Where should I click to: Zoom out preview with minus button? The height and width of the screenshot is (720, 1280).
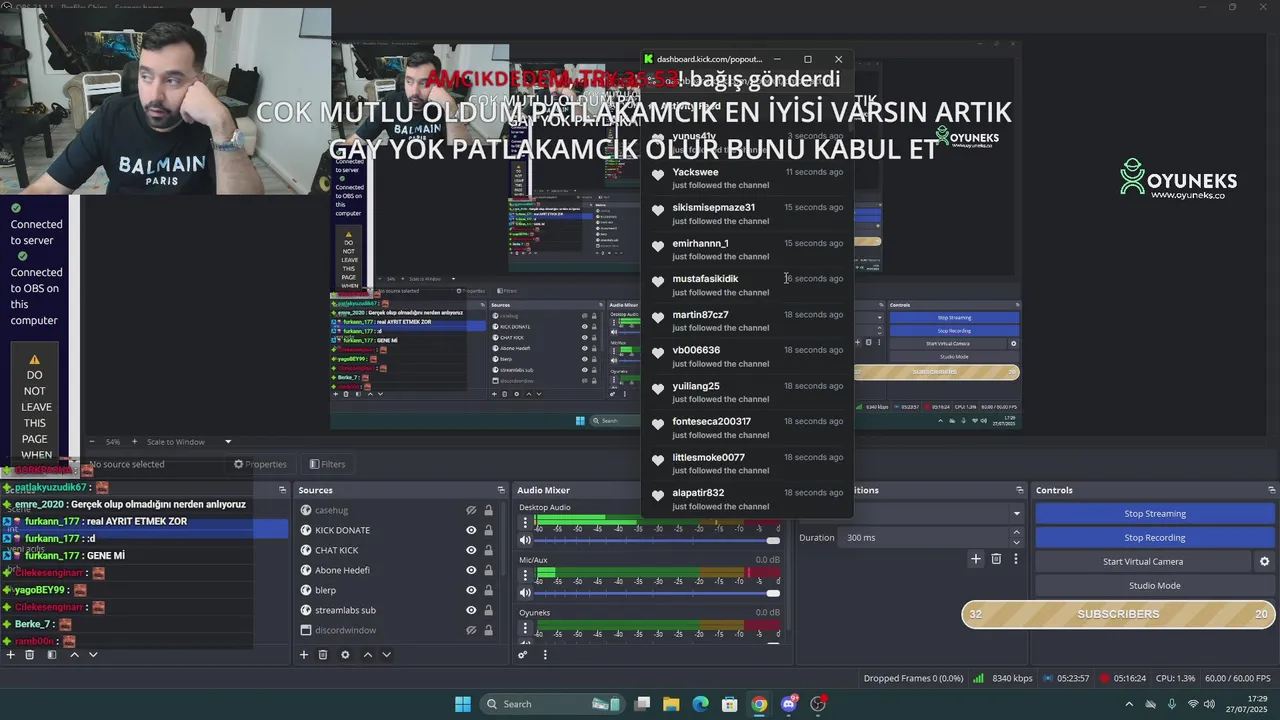92,442
